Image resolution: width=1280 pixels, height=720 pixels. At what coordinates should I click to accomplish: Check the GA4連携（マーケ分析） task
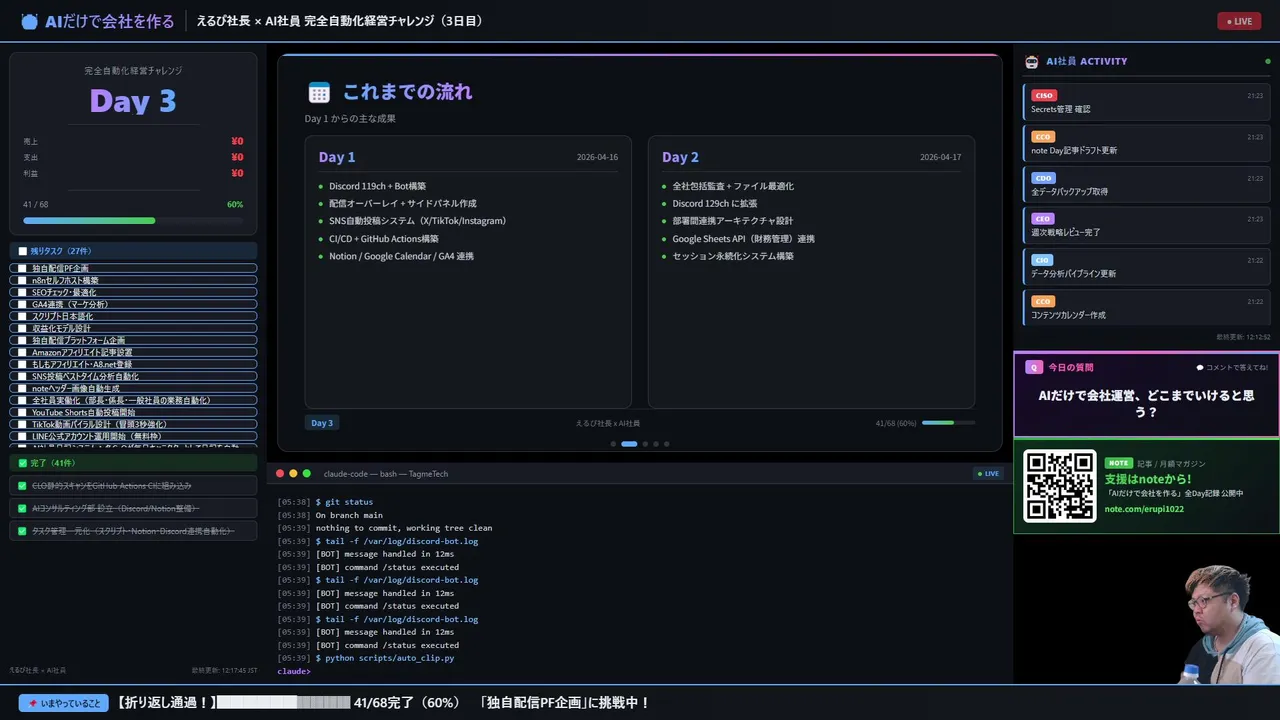pos(22,304)
